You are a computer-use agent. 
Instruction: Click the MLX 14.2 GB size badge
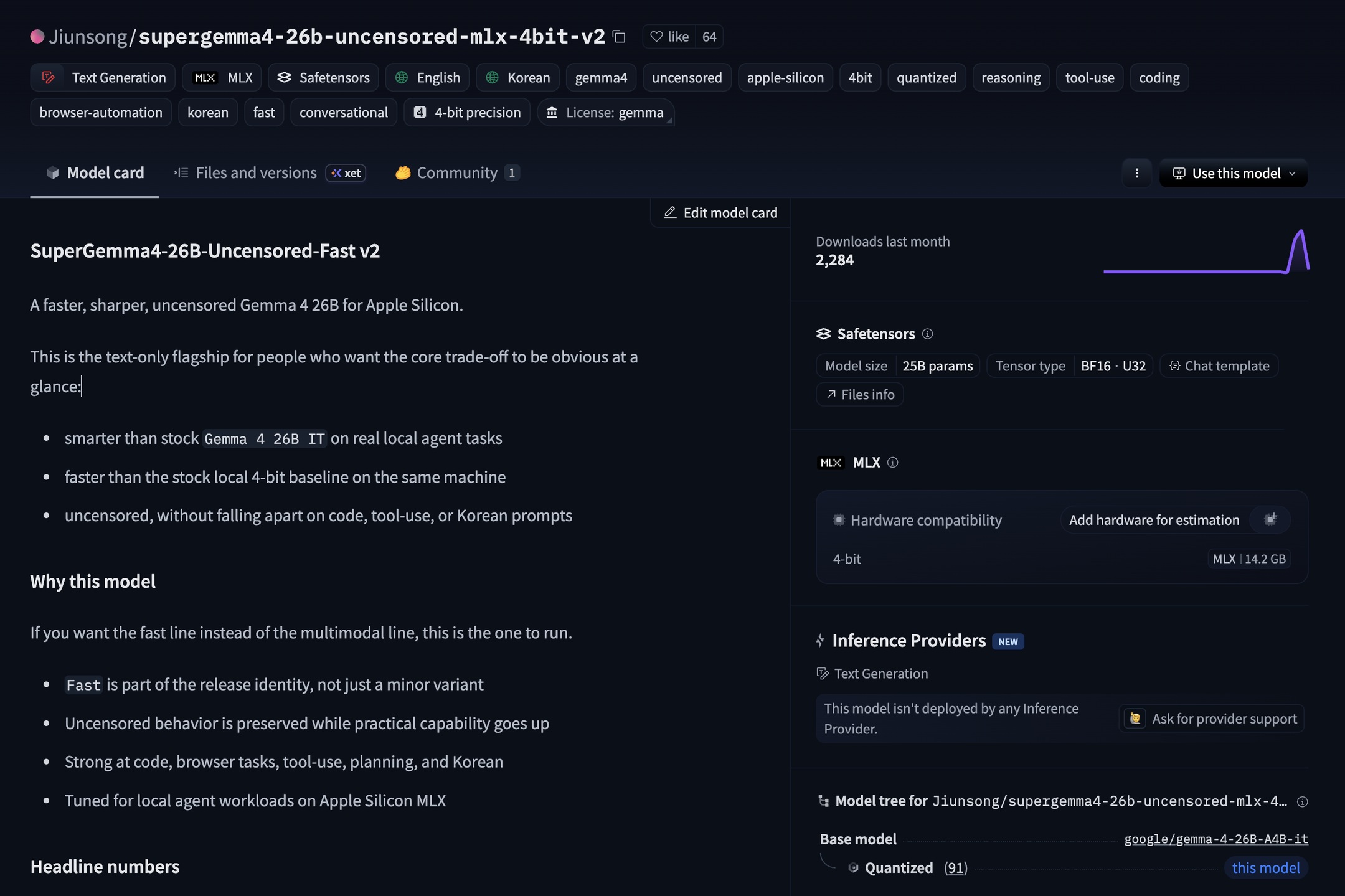click(1249, 559)
